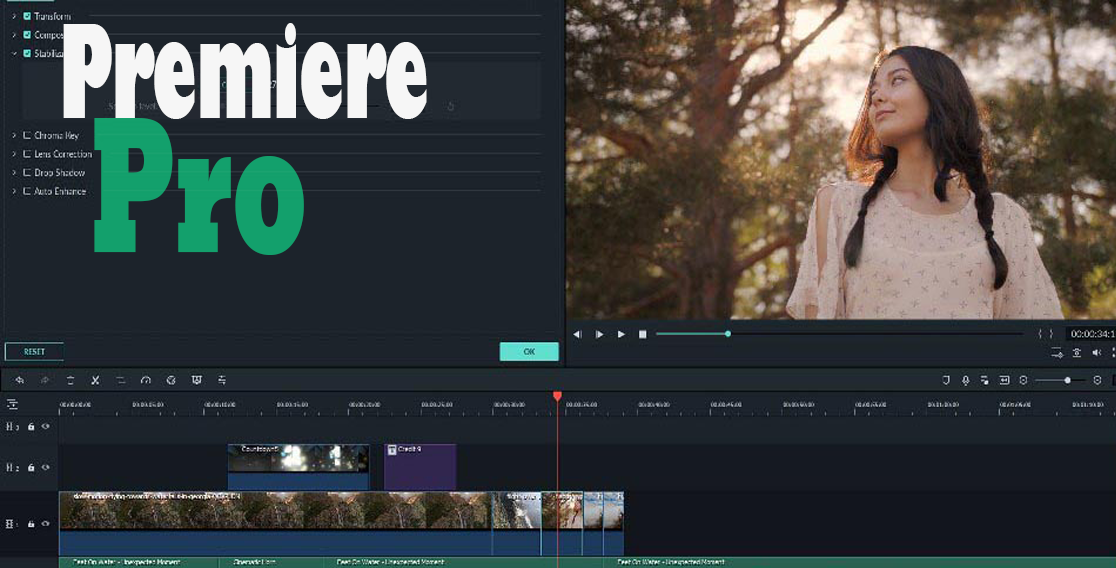1116x568 pixels.
Task: Expand the Drop Shadow section arrow
Action: (14, 172)
